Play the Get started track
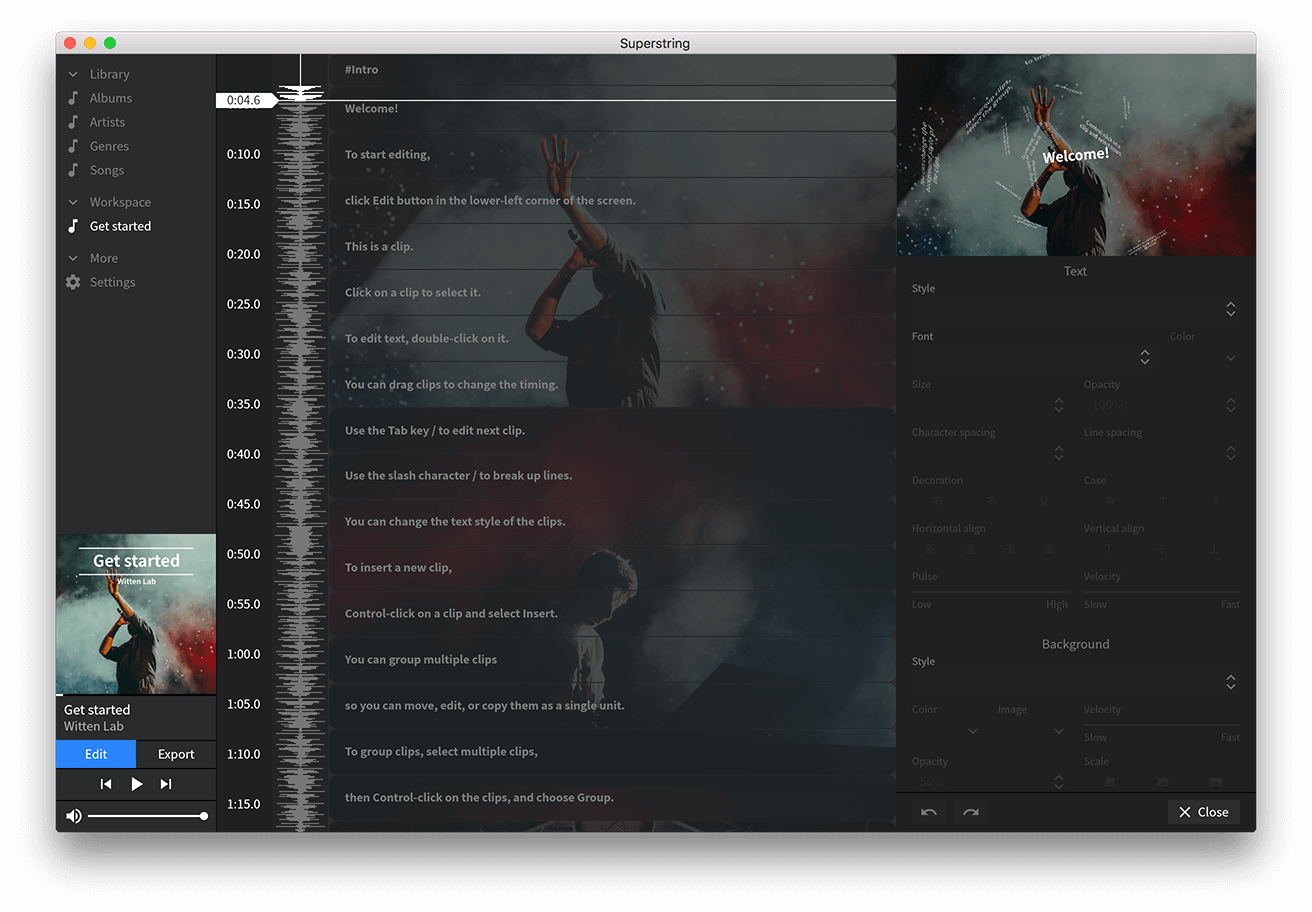 pos(137,784)
